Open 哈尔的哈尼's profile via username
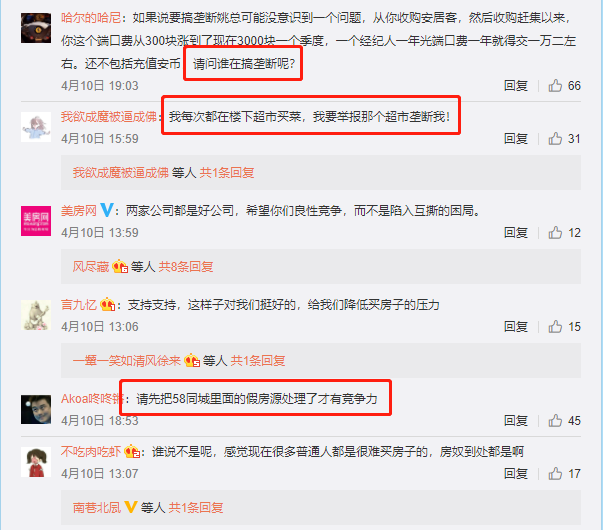The height and width of the screenshot is (530, 603). pos(91,18)
